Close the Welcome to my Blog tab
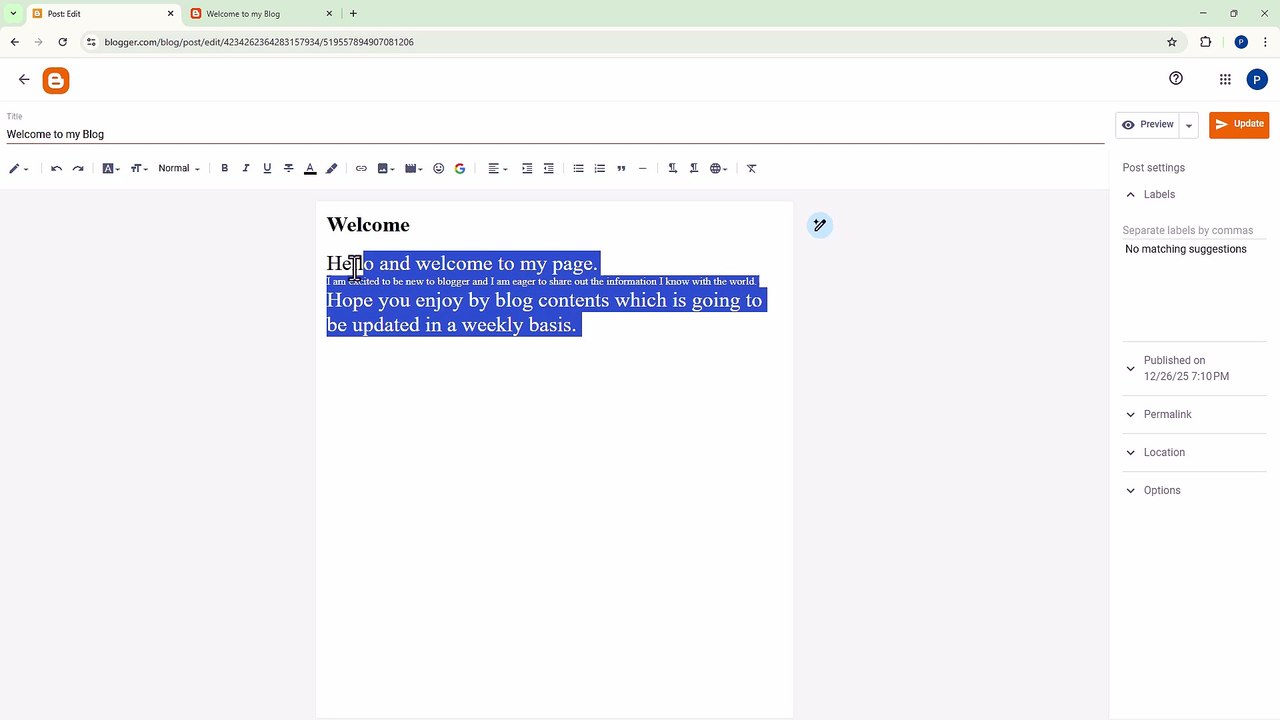This screenshot has width=1280, height=720. pyautogui.click(x=329, y=14)
